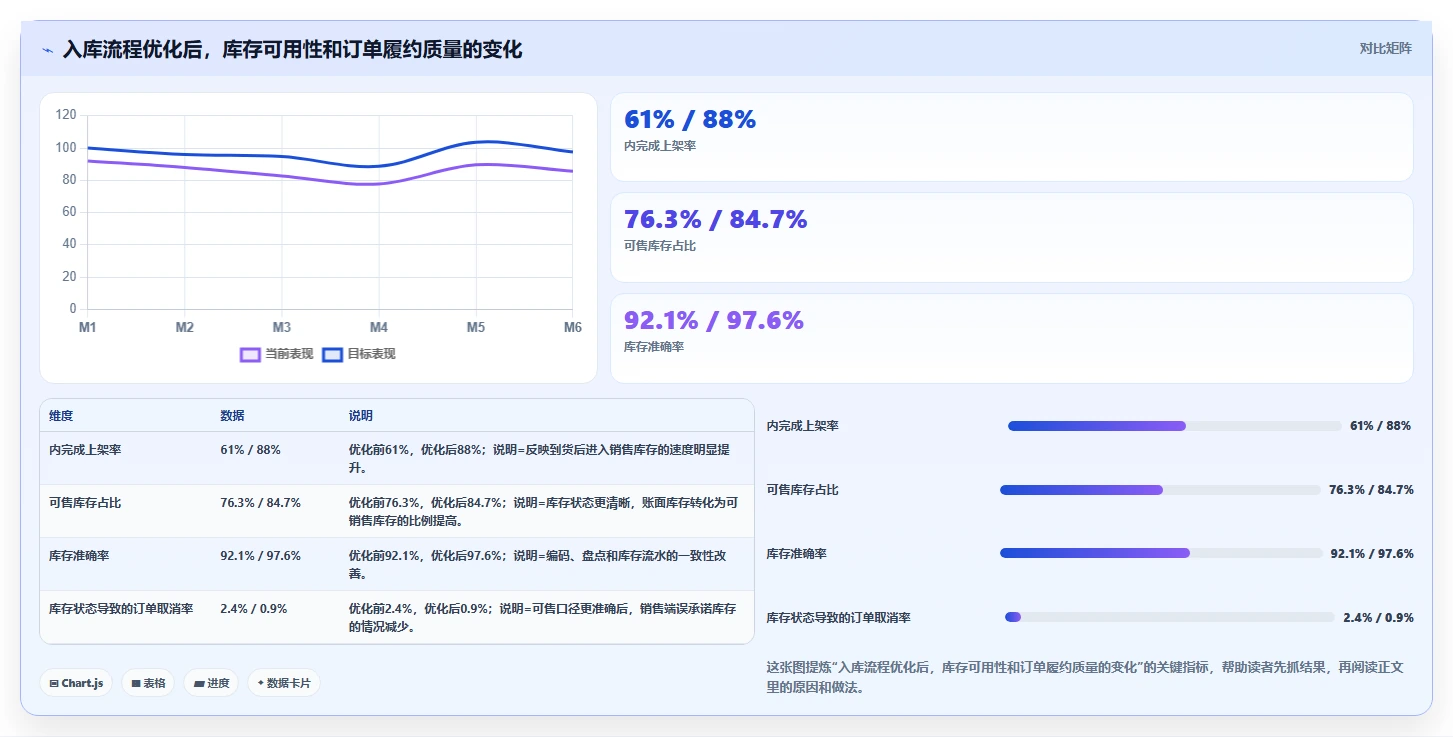The height and width of the screenshot is (737, 1453).
Task: Click the 数据 column header
Action: click(x=232, y=416)
